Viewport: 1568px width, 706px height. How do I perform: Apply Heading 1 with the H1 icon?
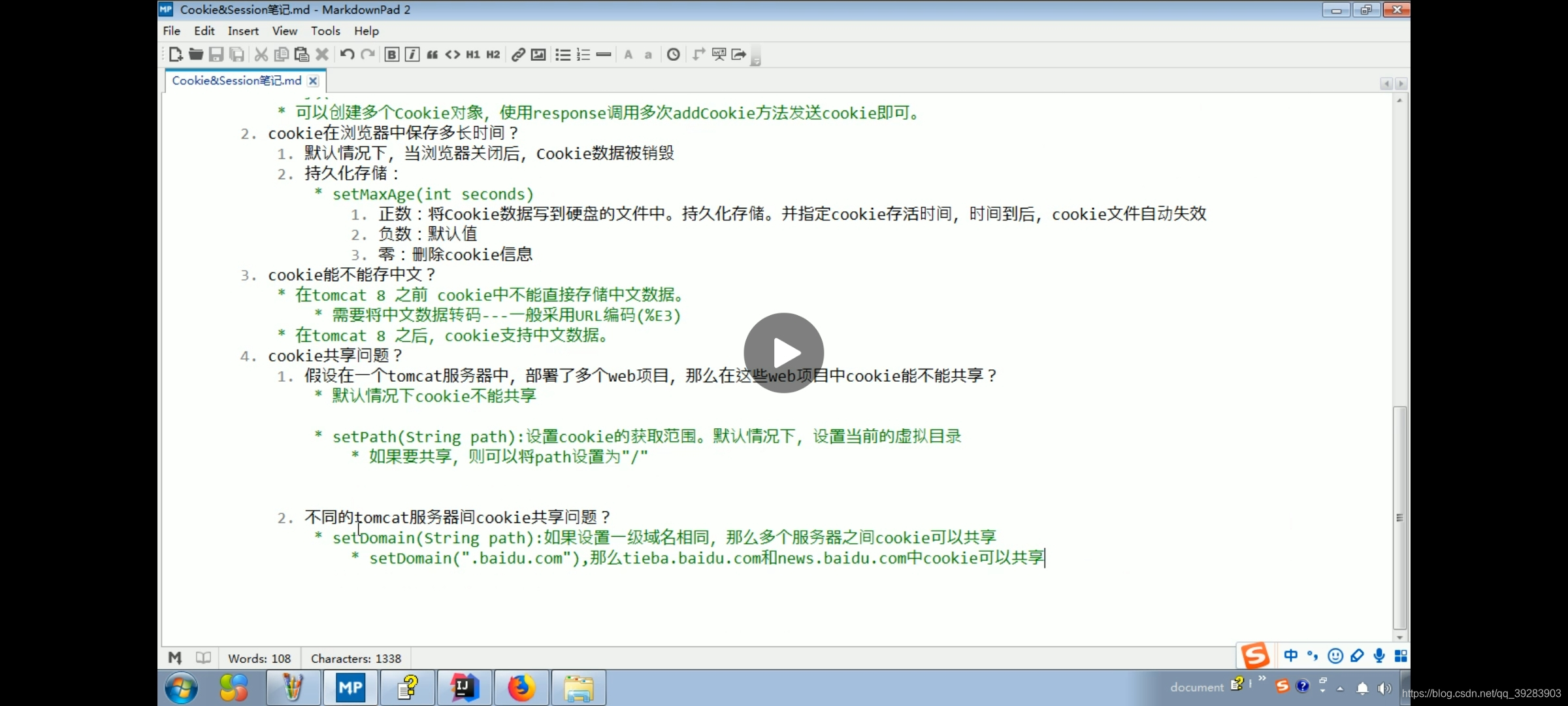pos(472,54)
